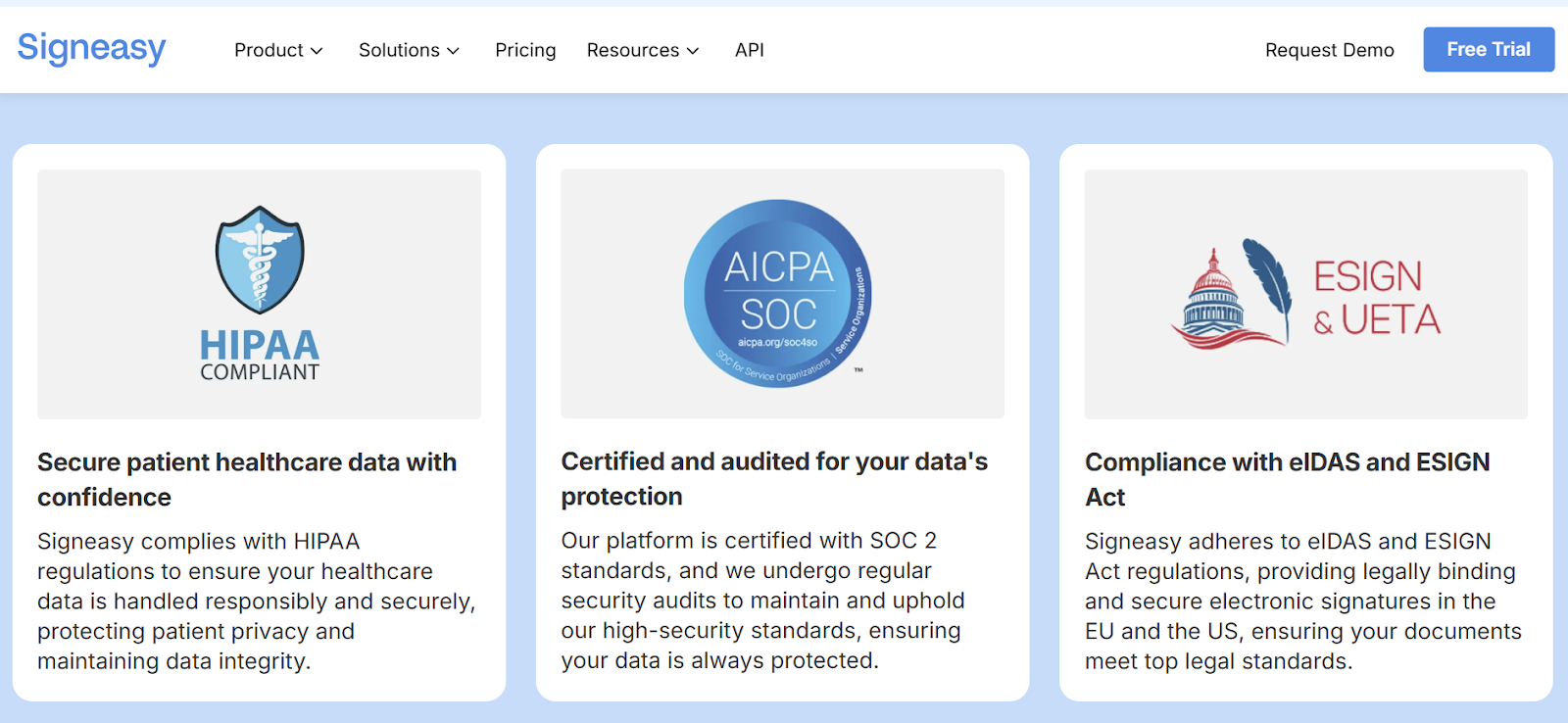Open the API menu item

pyautogui.click(x=750, y=50)
